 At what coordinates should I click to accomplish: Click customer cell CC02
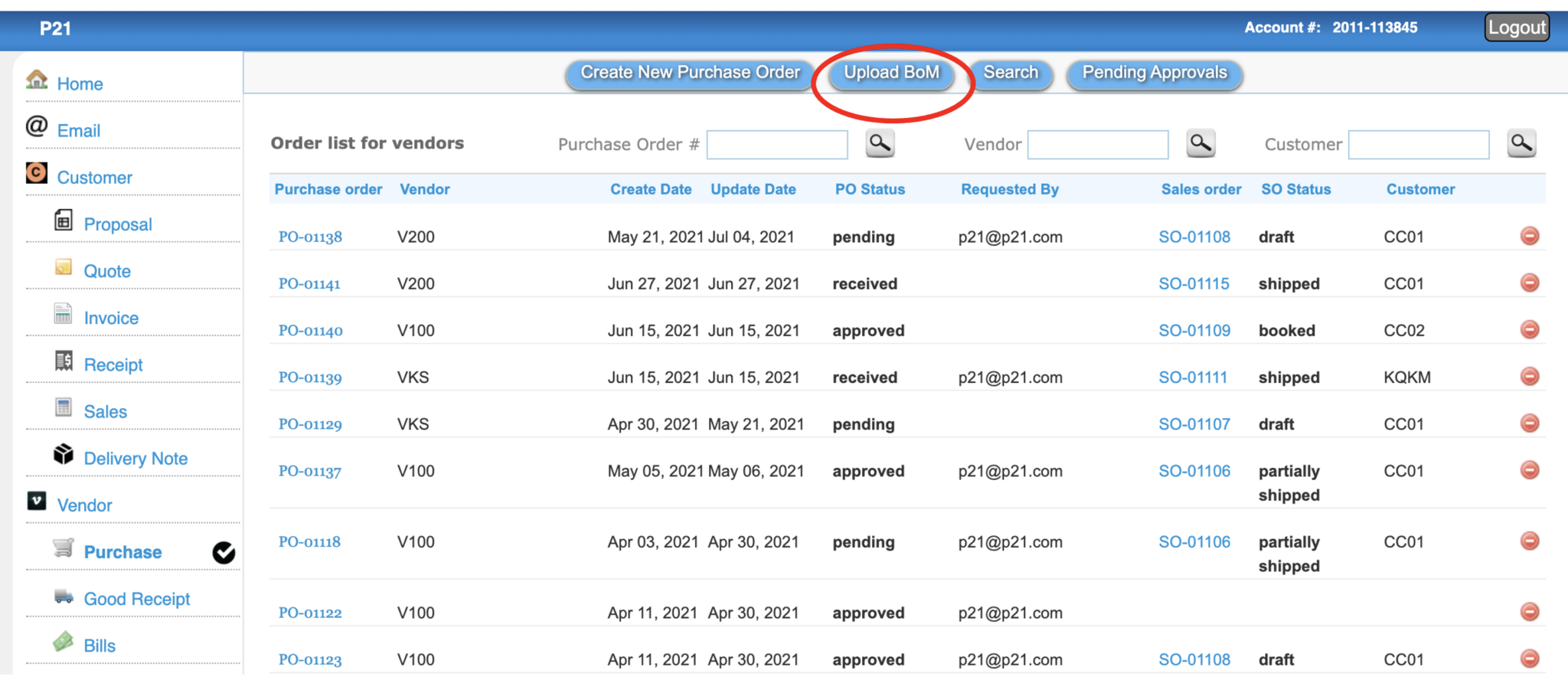coord(1404,330)
